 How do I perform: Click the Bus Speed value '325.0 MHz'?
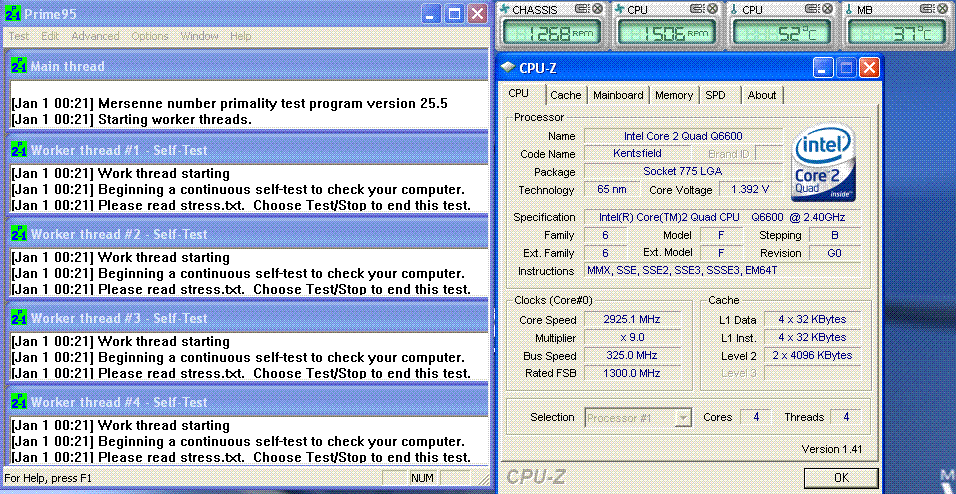coord(632,355)
